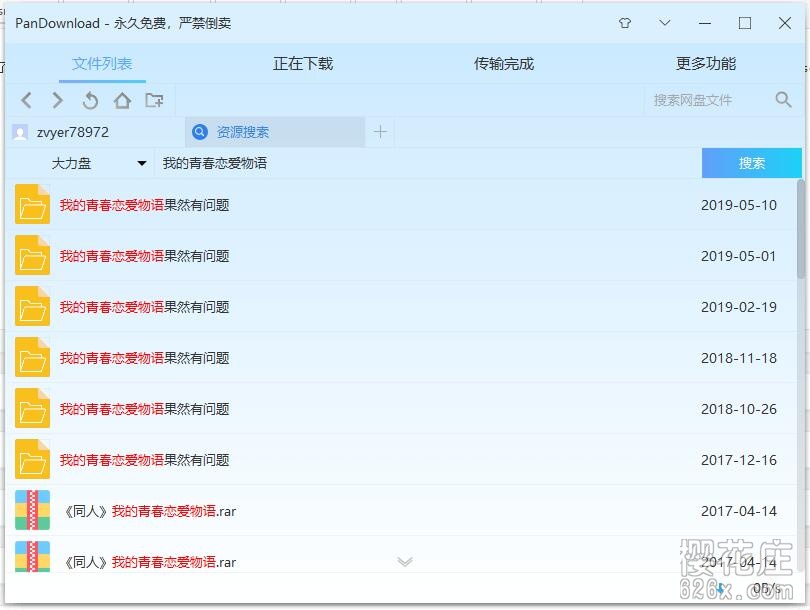Select the zvyer78972 account tab

tap(96, 132)
